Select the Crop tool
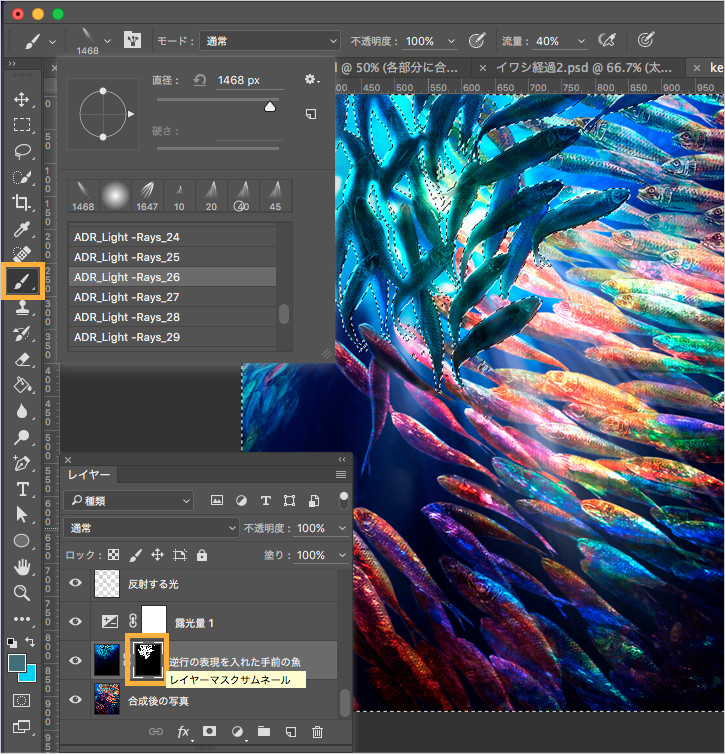Image resolution: width=725 pixels, height=754 pixels. 21,202
